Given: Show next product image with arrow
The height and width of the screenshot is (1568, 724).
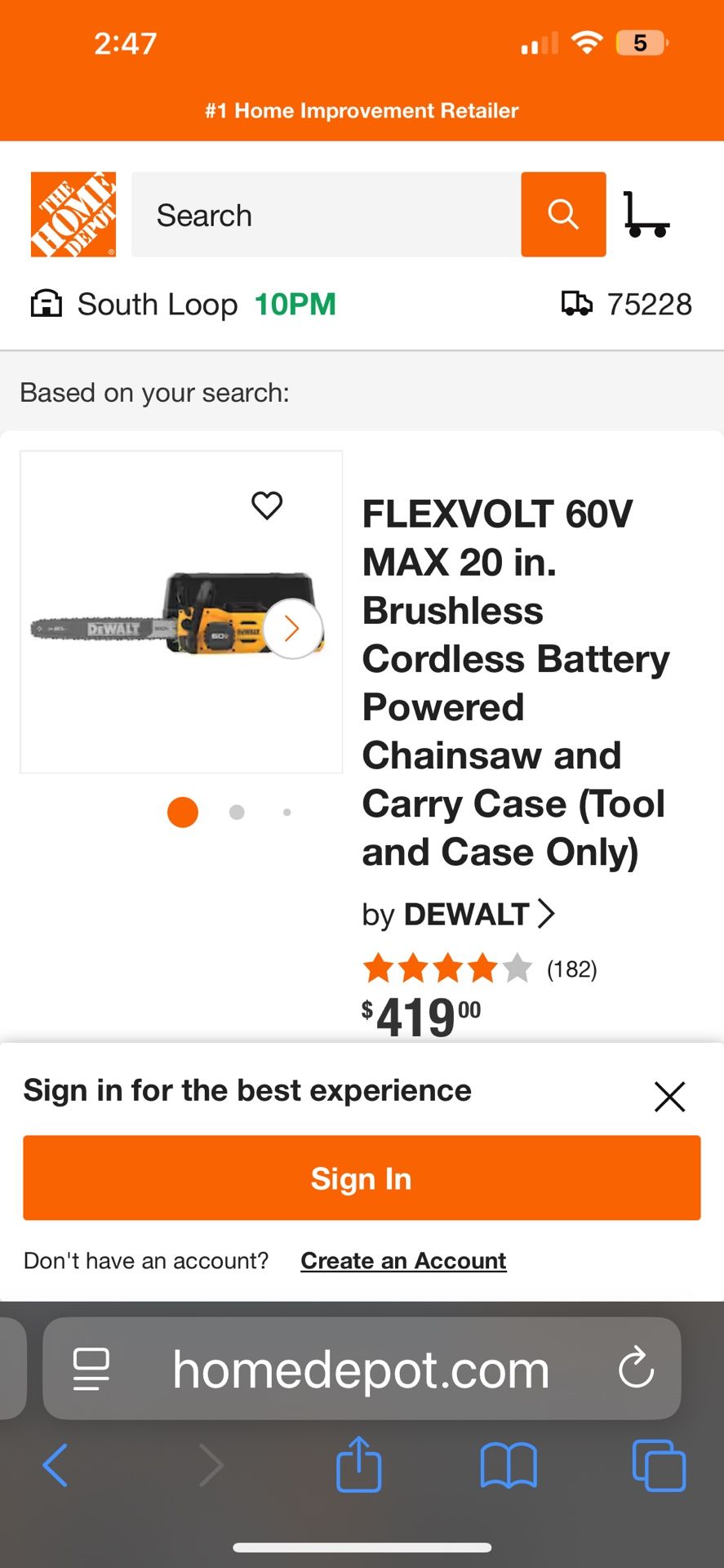Looking at the screenshot, I should 292,629.
